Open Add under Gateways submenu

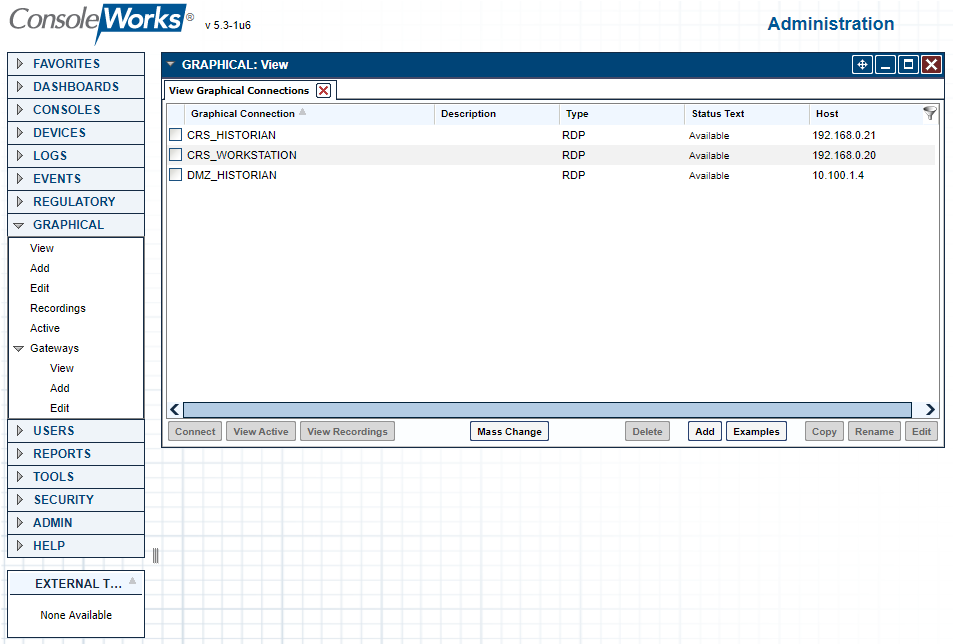pyautogui.click(x=60, y=388)
